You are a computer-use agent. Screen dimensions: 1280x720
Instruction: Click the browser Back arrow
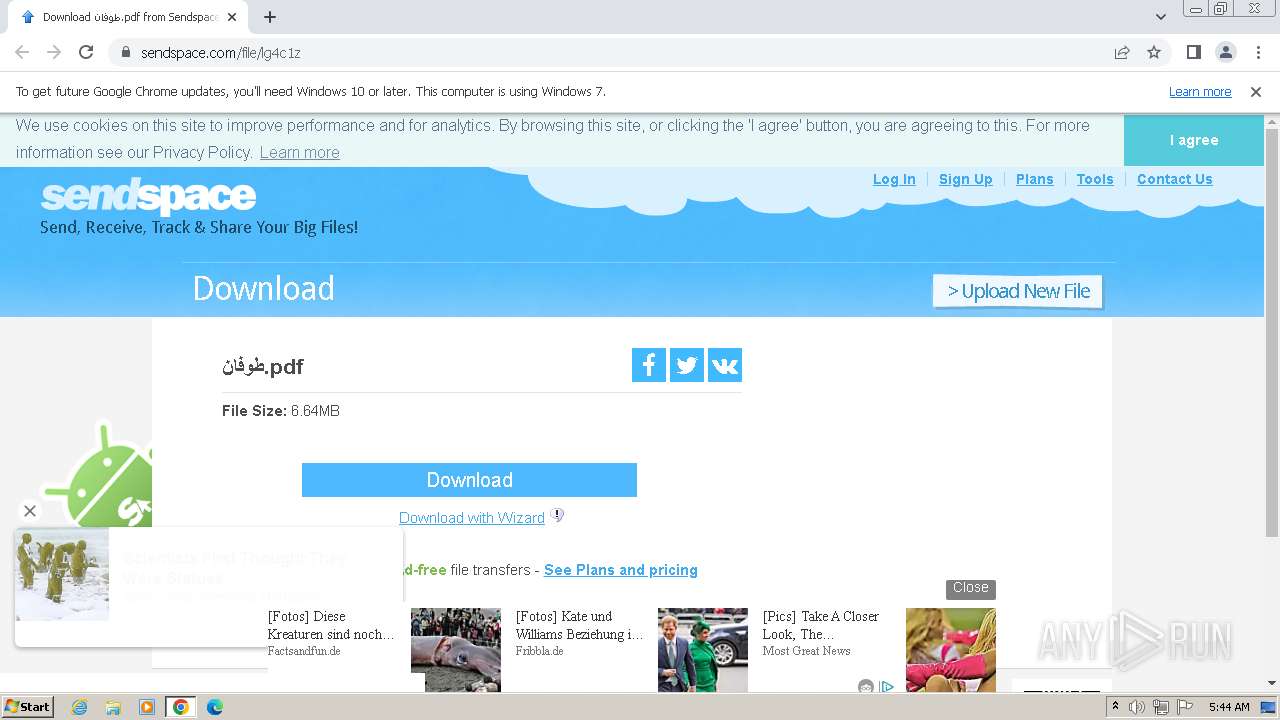22,52
